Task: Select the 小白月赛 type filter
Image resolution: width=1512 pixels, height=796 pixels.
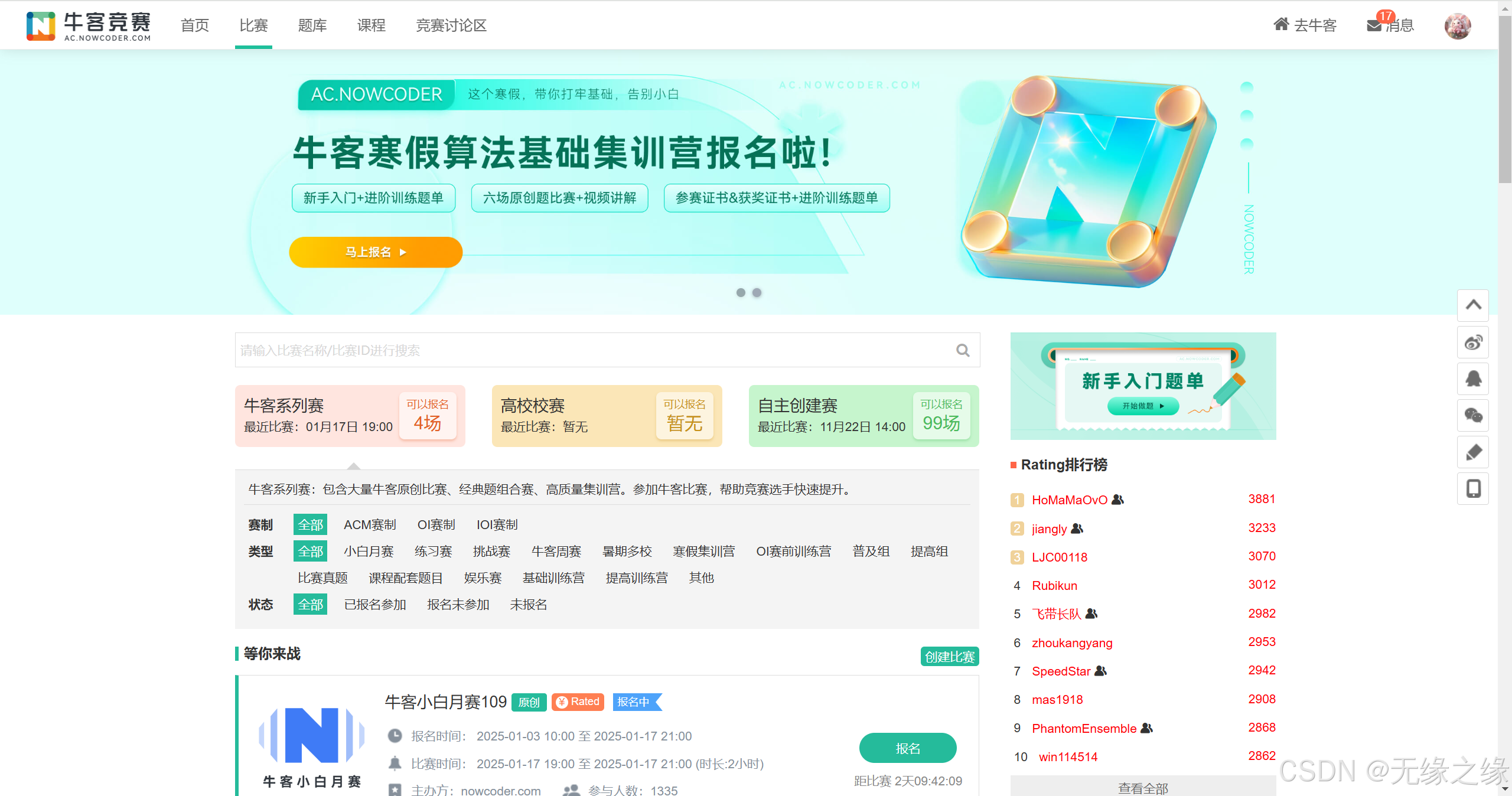Action: (369, 551)
